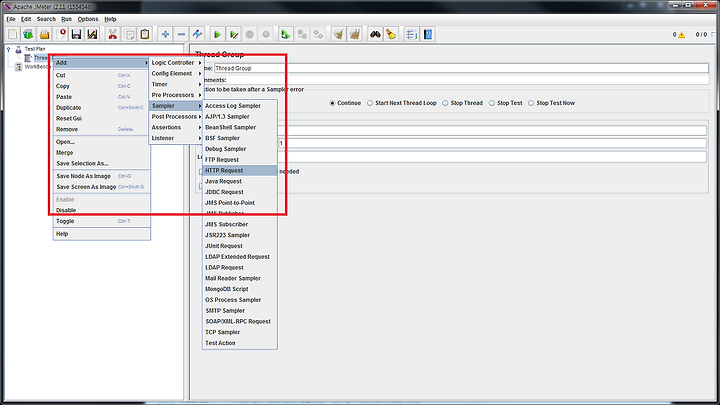Viewport: 720px width, 405px height.
Task: Click the Open file folder icon
Action: tap(44, 34)
